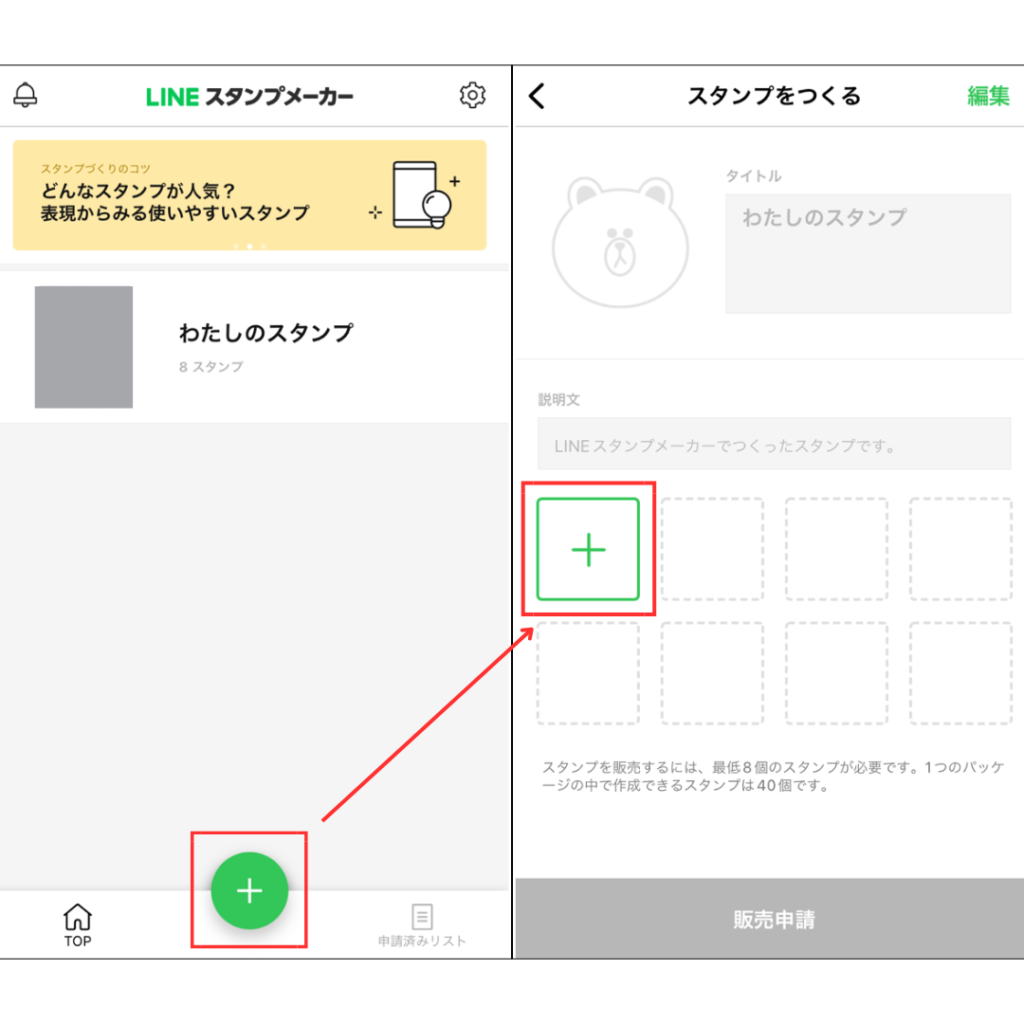Go back with the left chevron arrow
Image resolution: width=1024 pixels, height=1024 pixels.
point(537,96)
